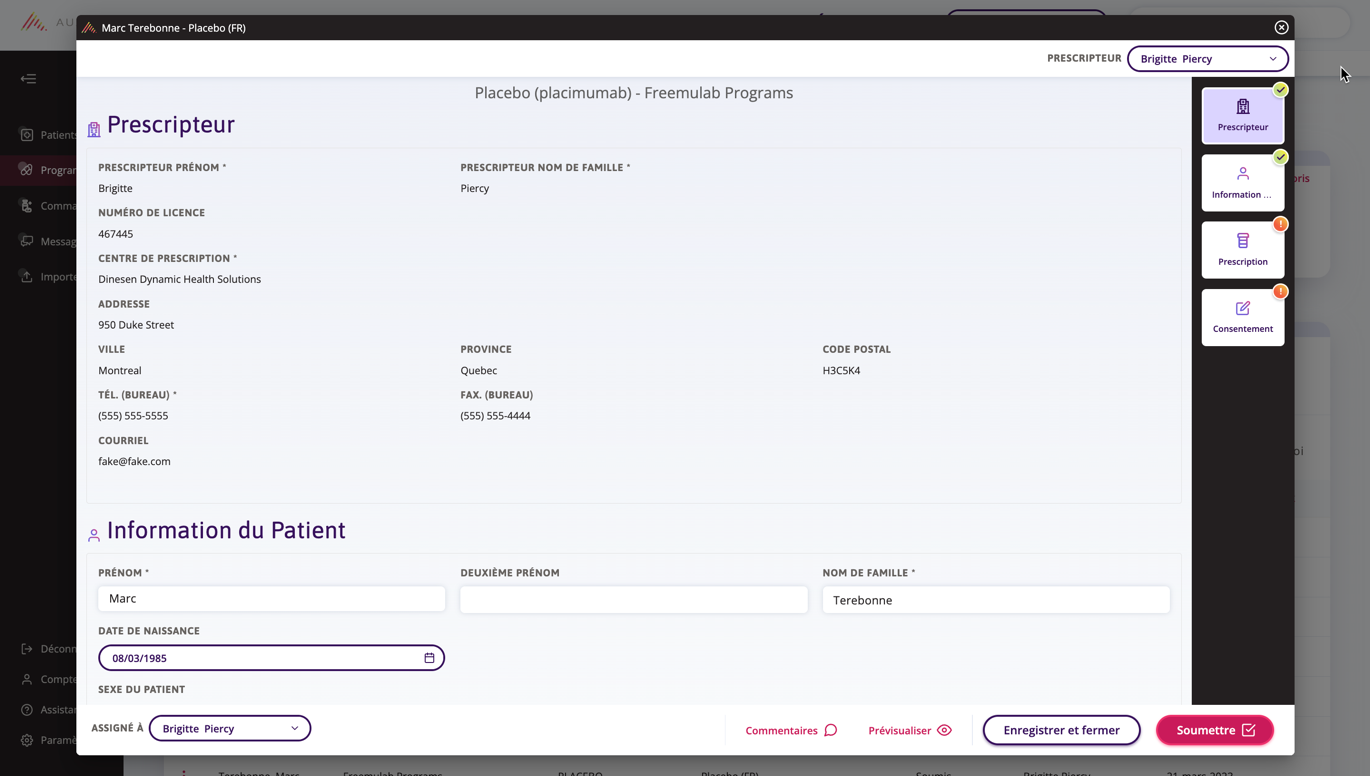
Task: Click the calendar icon in date of birth
Action: (429, 658)
